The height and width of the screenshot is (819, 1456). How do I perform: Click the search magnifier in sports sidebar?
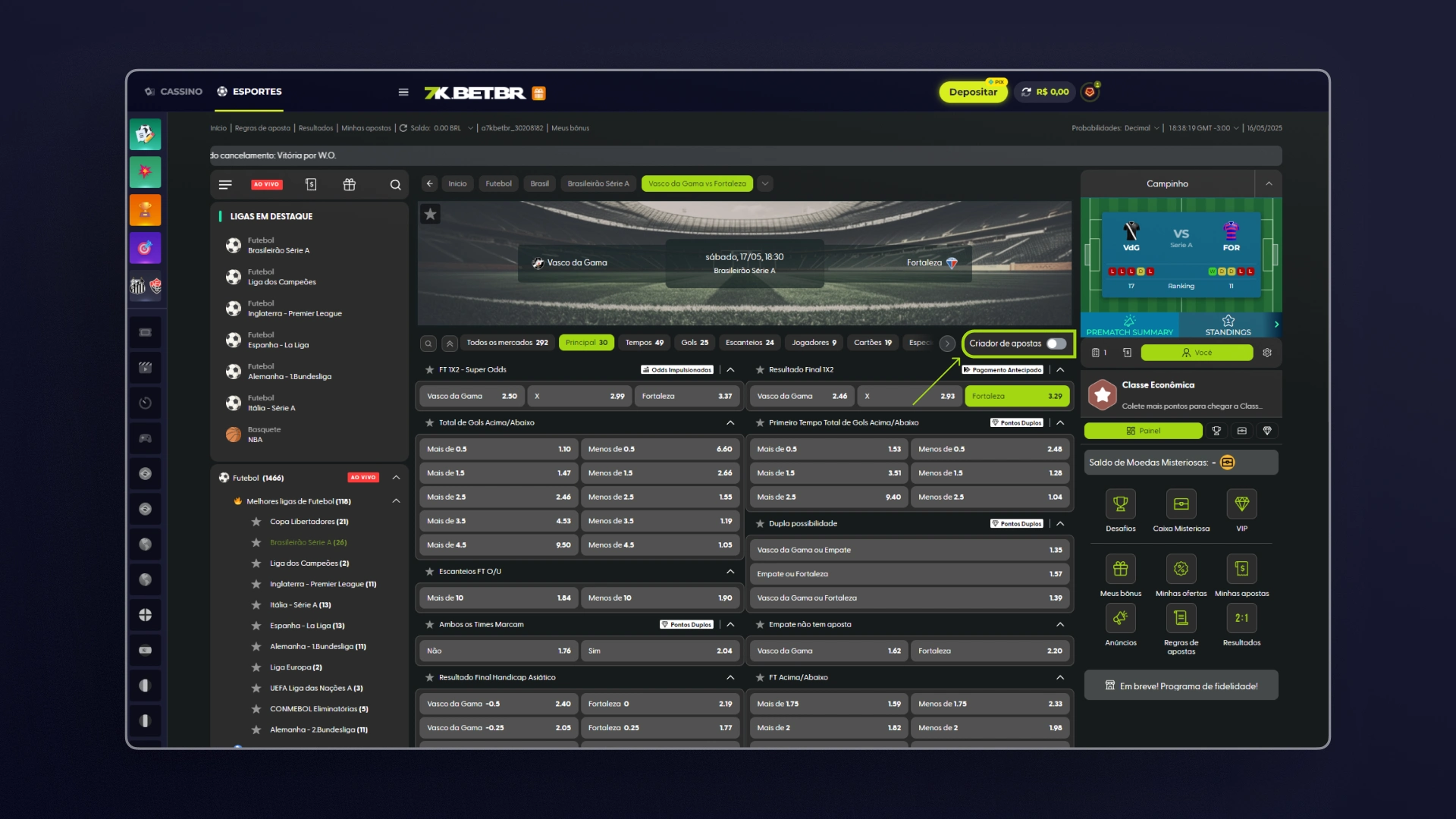tap(395, 185)
